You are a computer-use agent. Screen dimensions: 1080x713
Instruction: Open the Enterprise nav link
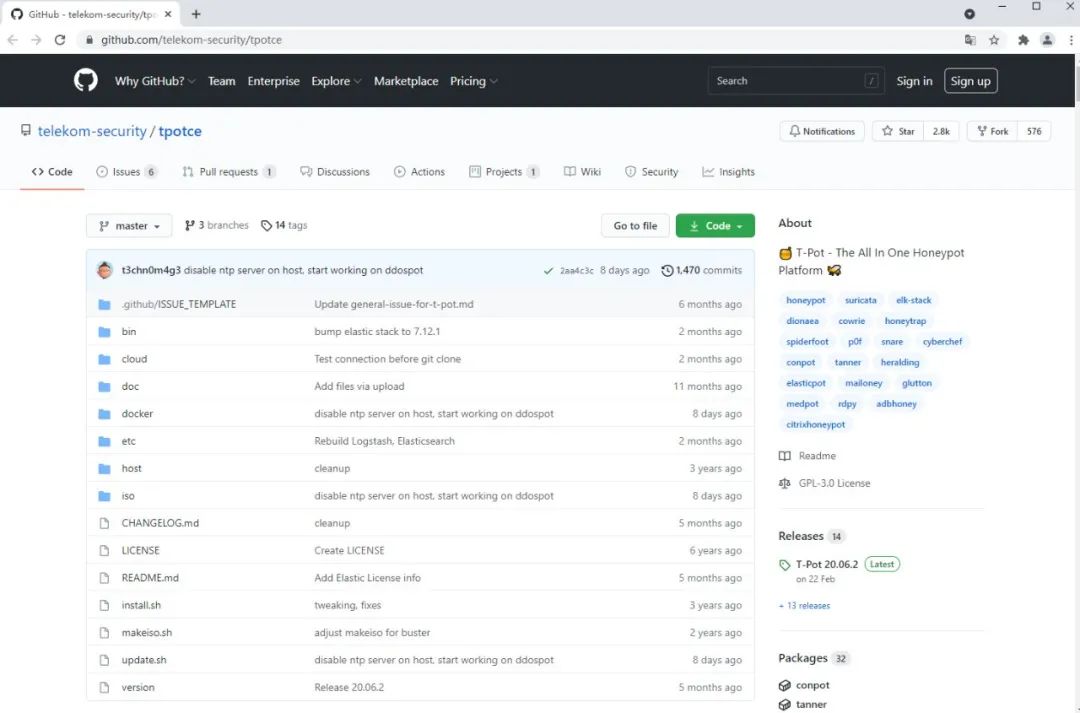273,81
